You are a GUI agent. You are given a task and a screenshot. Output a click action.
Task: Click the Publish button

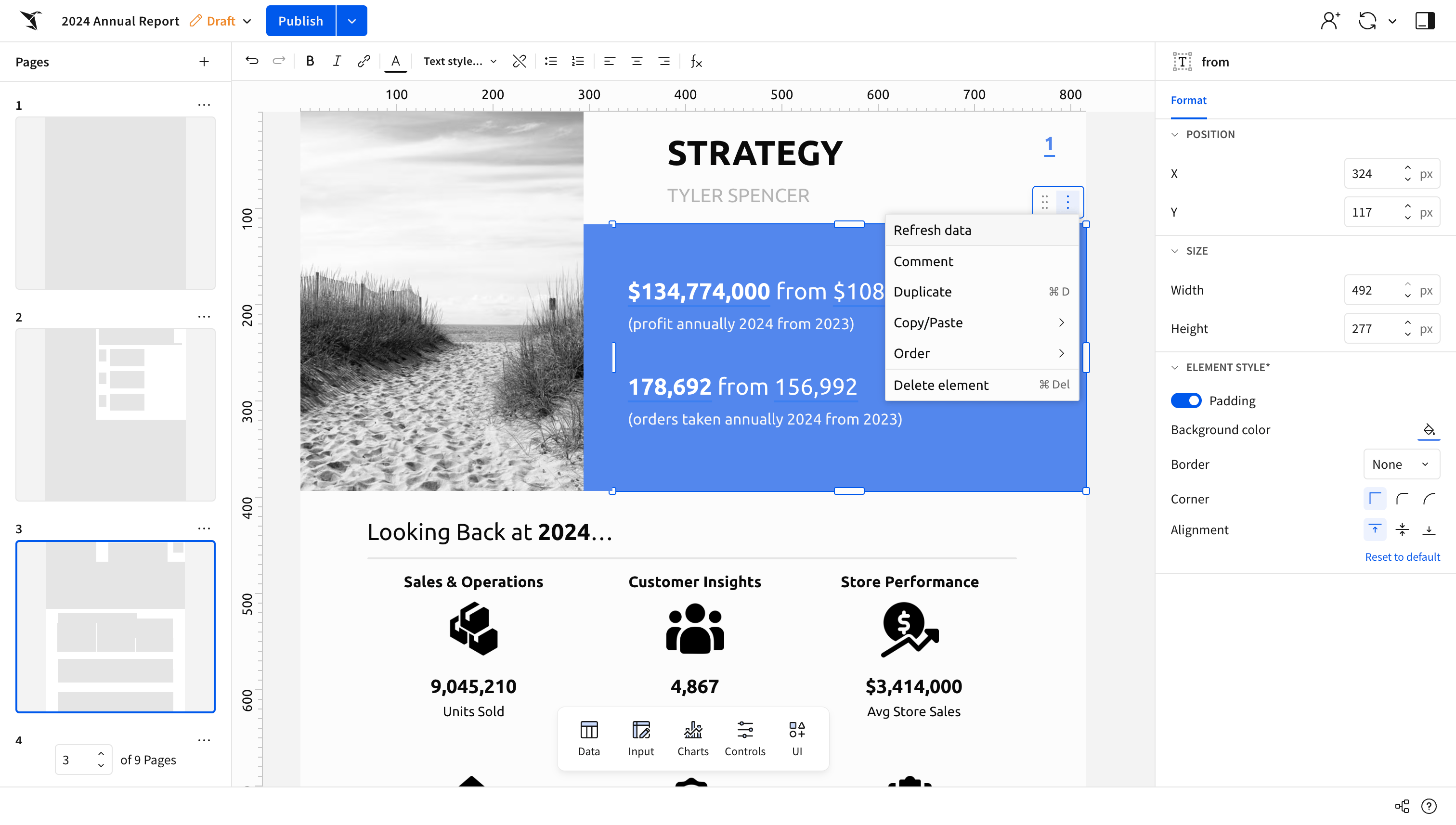click(x=300, y=21)
